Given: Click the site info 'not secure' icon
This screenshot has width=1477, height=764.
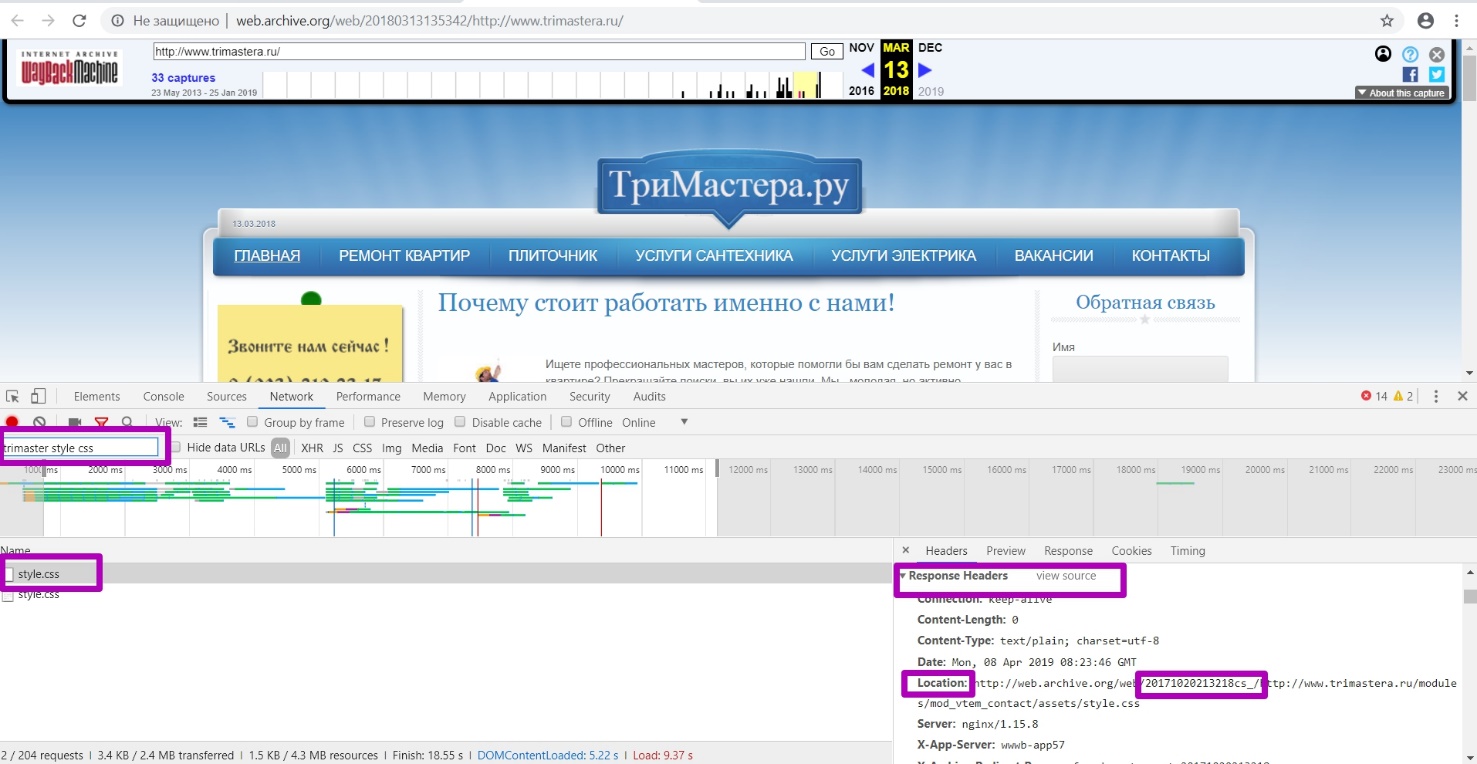Looking at the screenshot, I should (118, 20).
